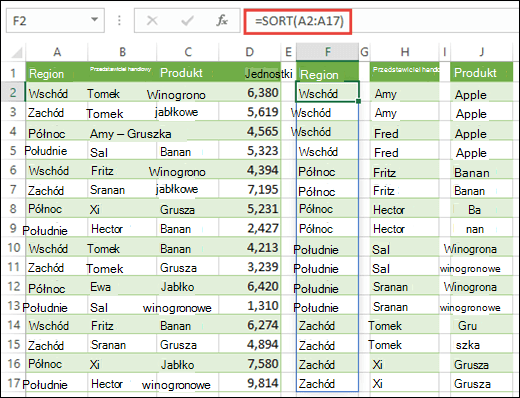Click the Xi cell in row 17 of column H

click(x=405, y=383)
